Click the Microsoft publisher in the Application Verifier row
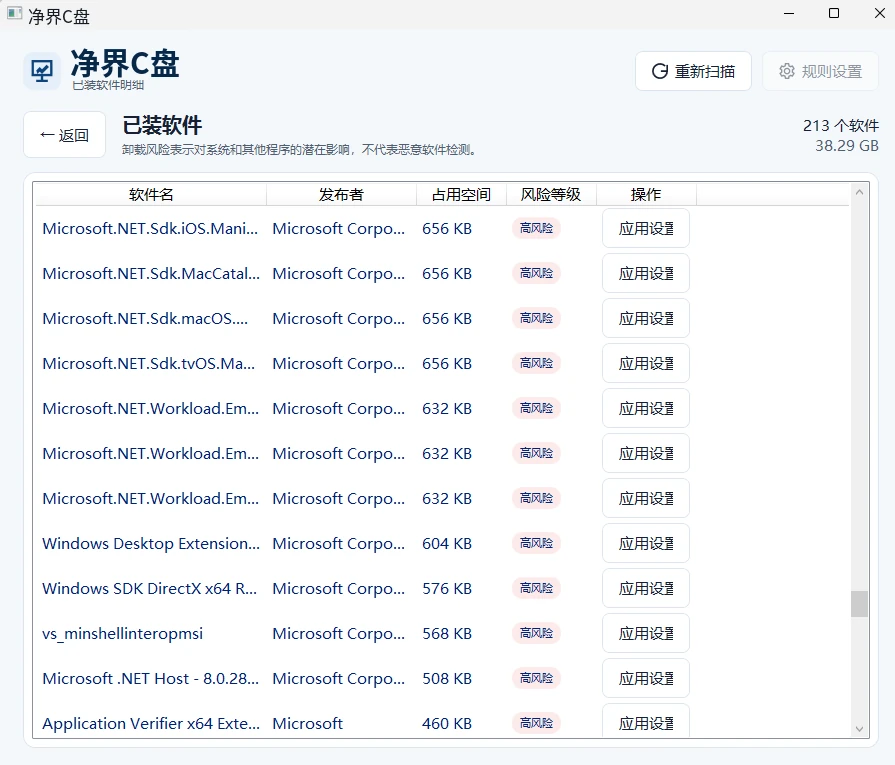This screenshot has height=765, width=895. pyautogui.click(x=308, y=723)
